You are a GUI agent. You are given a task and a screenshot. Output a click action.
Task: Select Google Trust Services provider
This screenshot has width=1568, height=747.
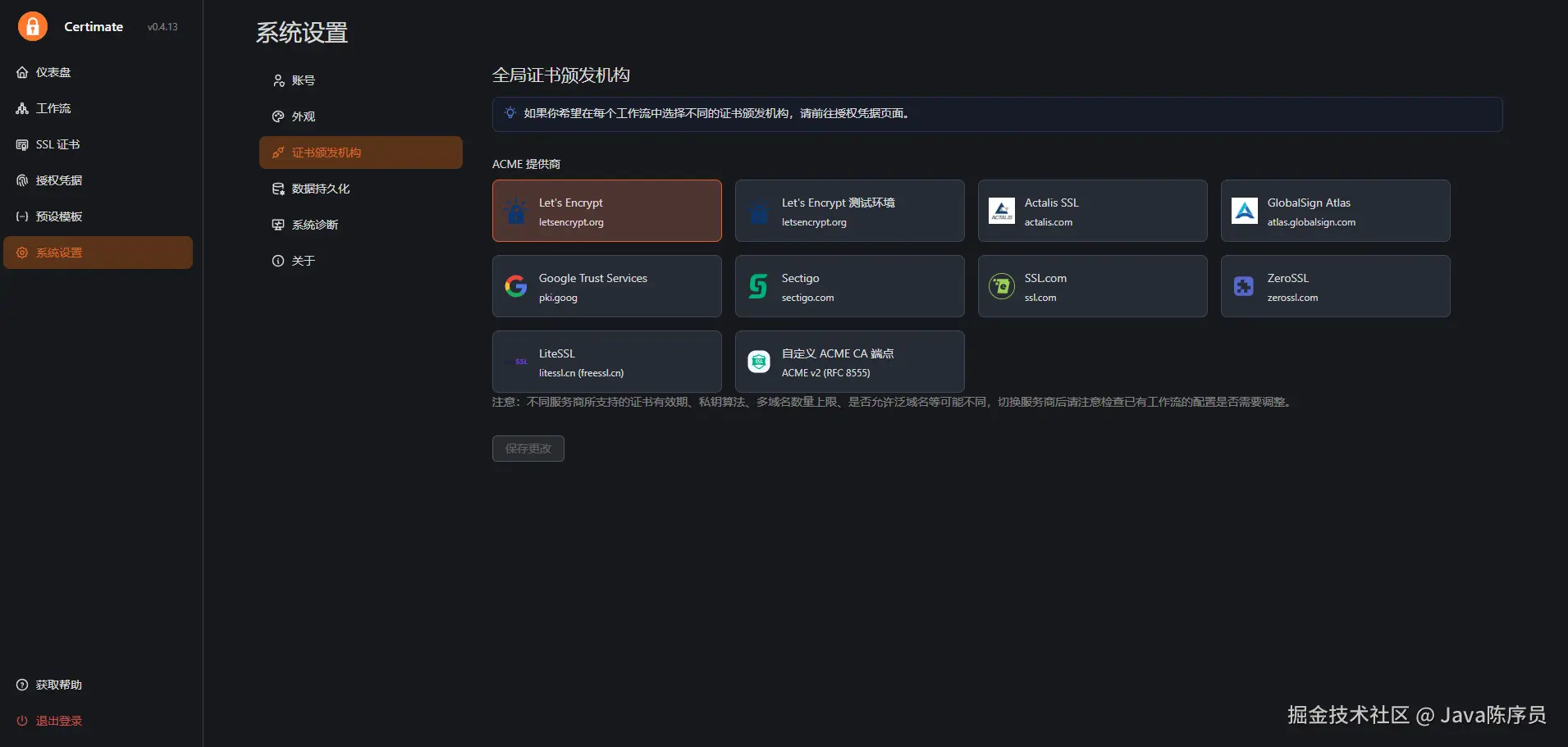[x=607, y=286]
